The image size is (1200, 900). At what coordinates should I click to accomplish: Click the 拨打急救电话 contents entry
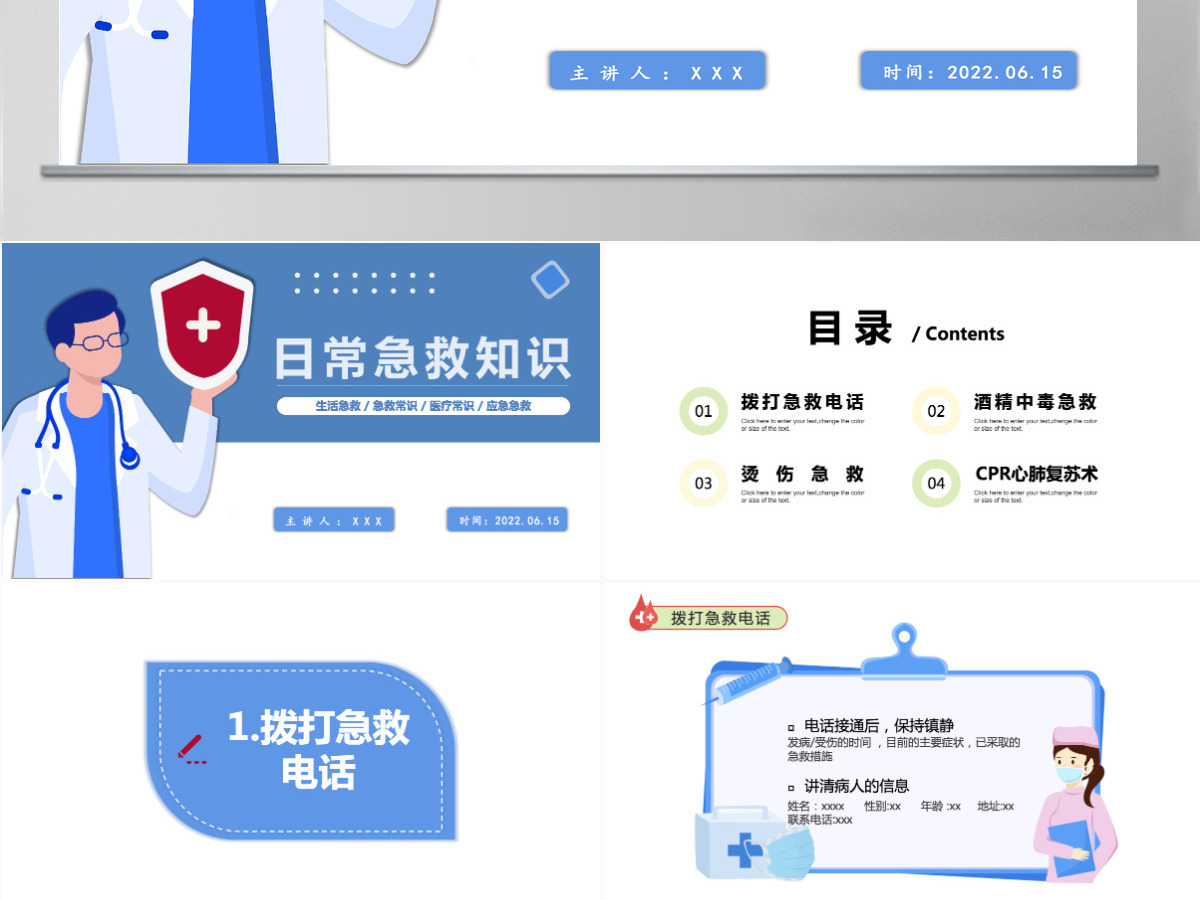[802, 402]
